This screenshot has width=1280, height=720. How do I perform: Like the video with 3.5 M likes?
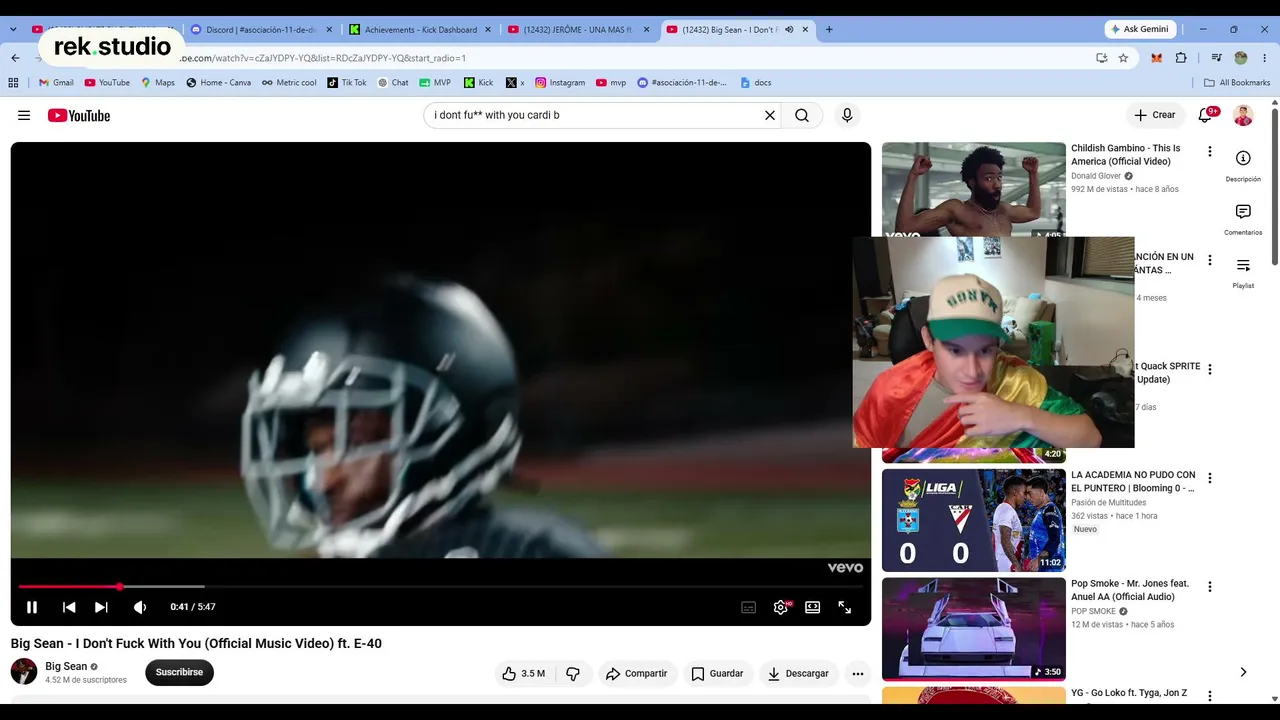click(x=525, y=674)
